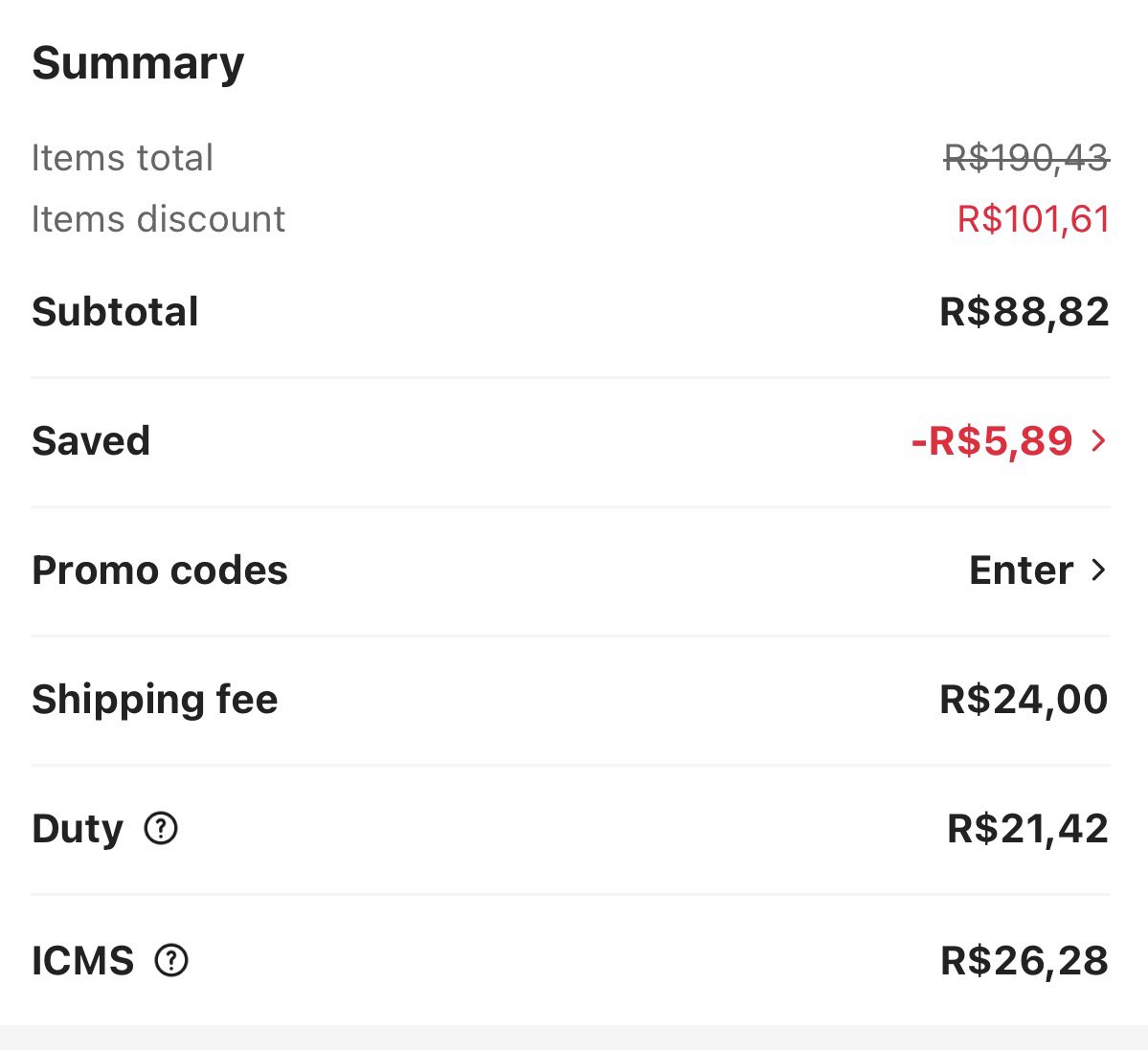Click the red -R$5,89 saved amount

pyautogui.click(x=991, y=441)
